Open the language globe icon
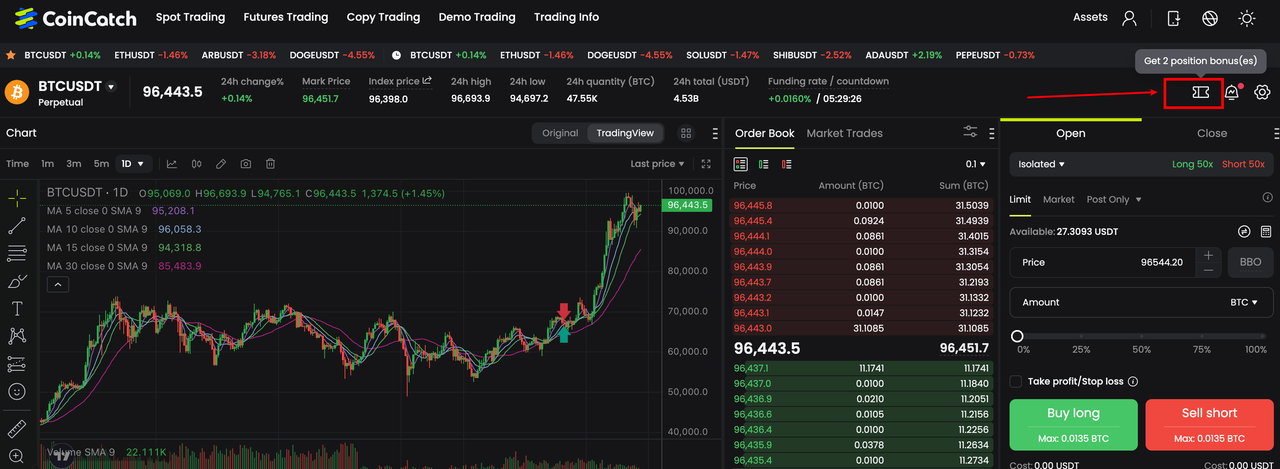The height and width of the screenshot is (469, 1280). point(1210,18)
